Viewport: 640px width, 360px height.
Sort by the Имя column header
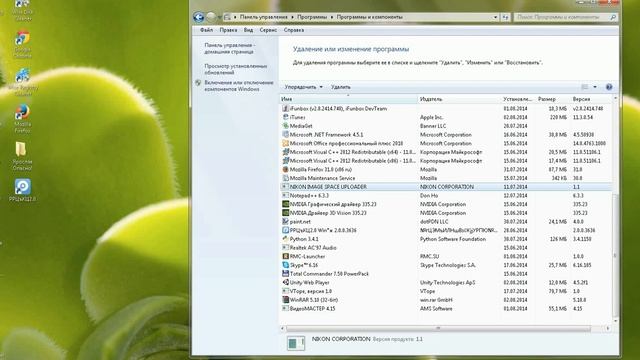348,99
